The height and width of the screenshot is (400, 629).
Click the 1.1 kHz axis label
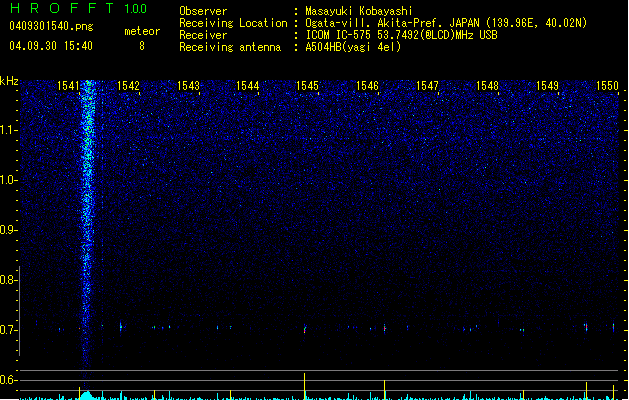coord(8,130)
